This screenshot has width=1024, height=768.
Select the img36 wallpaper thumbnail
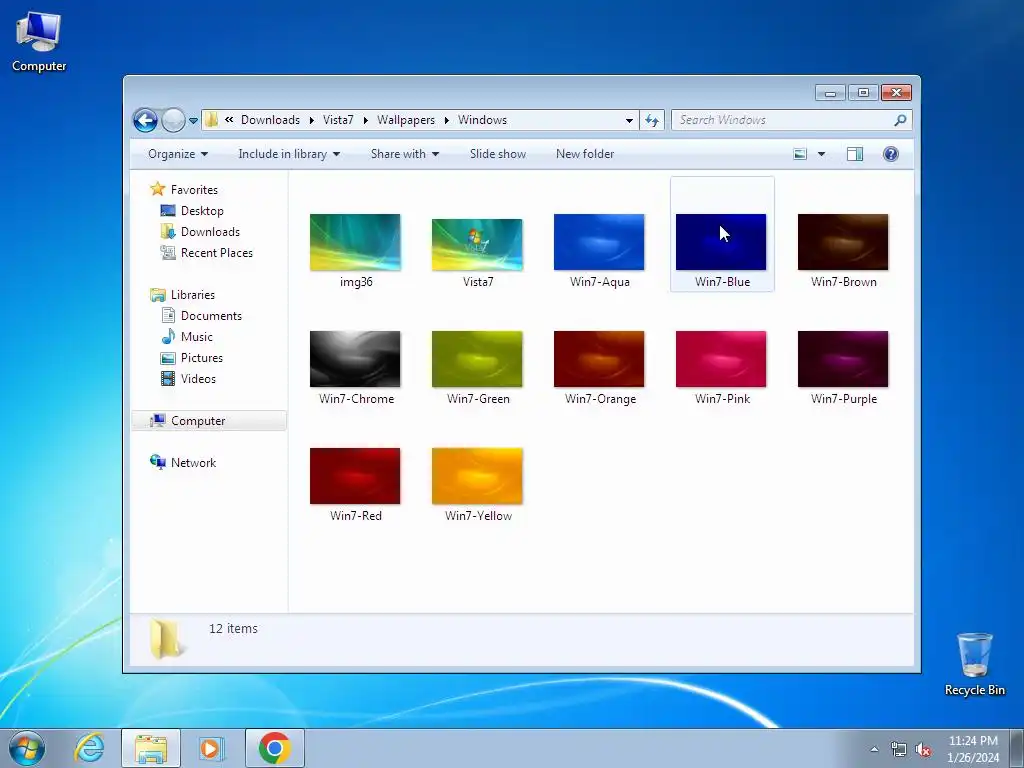coord(355,242)
